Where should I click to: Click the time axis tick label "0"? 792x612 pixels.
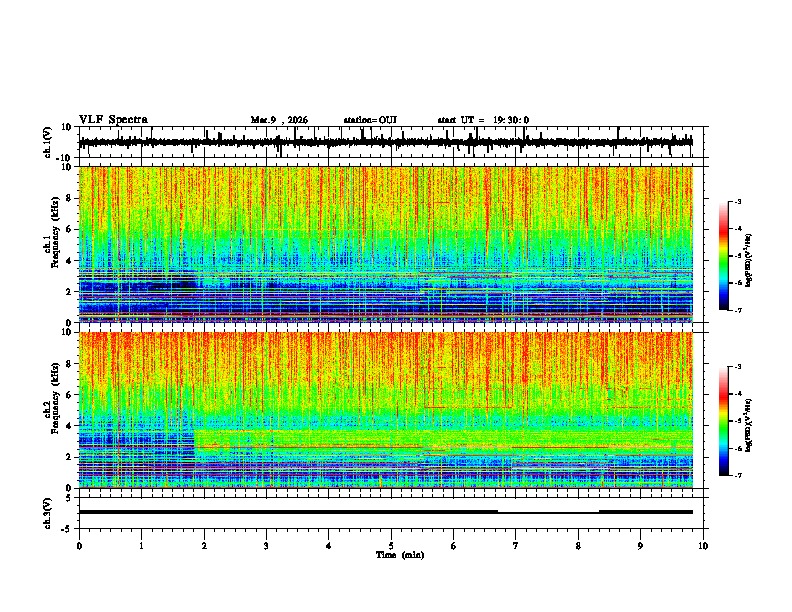pos(79,546)
